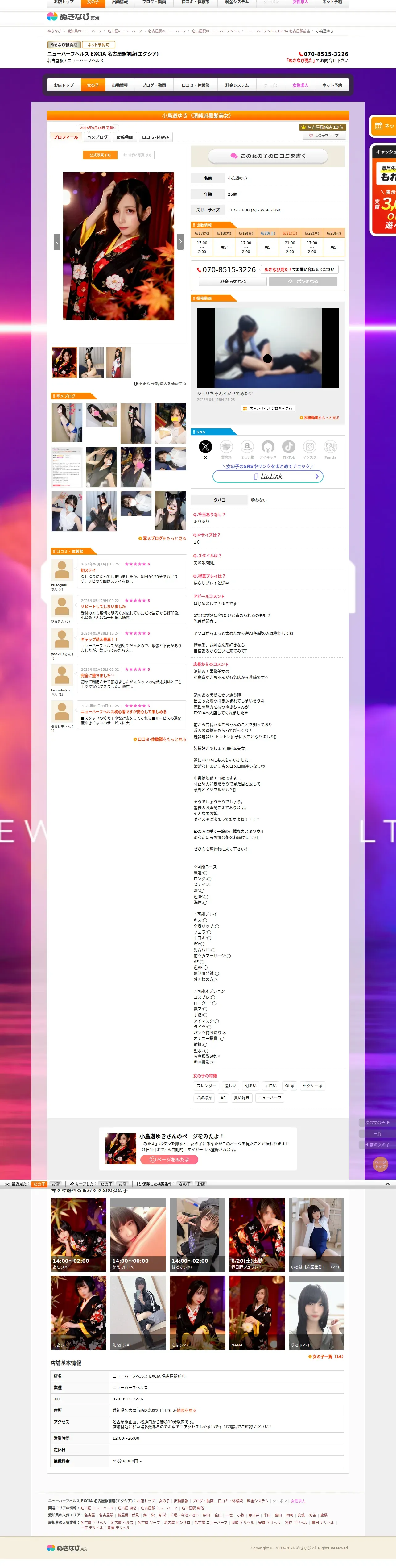Image resolution: width=396 pixels, height=1568 pixels.
Task: Toggle キープした 女の子 in bottom bar
Action: [106, 1184]
